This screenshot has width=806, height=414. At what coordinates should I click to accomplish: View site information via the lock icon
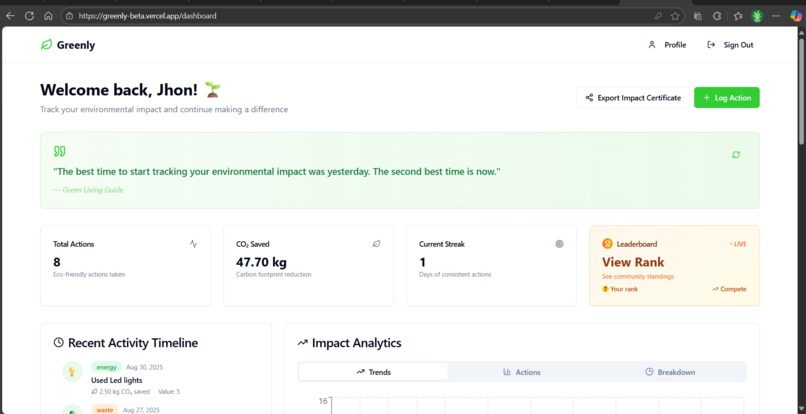click(x=69, y=16)
